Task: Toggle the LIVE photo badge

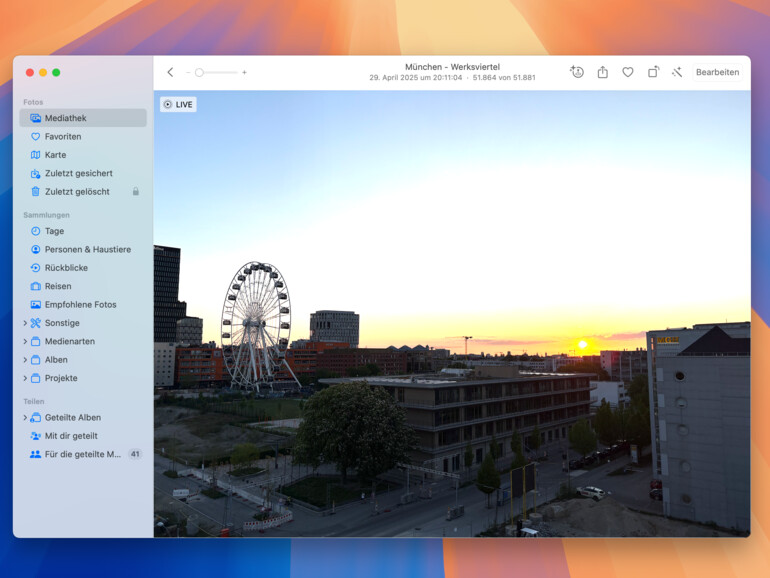Action: [178, 104]
